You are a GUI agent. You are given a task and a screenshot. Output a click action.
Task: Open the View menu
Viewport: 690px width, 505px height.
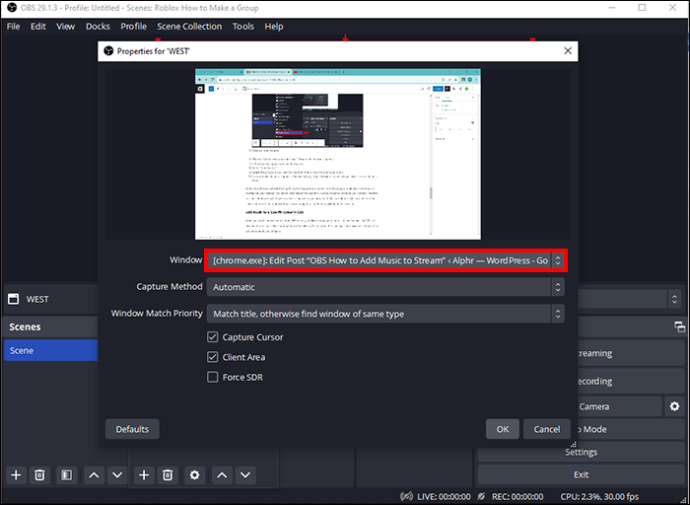65,26
